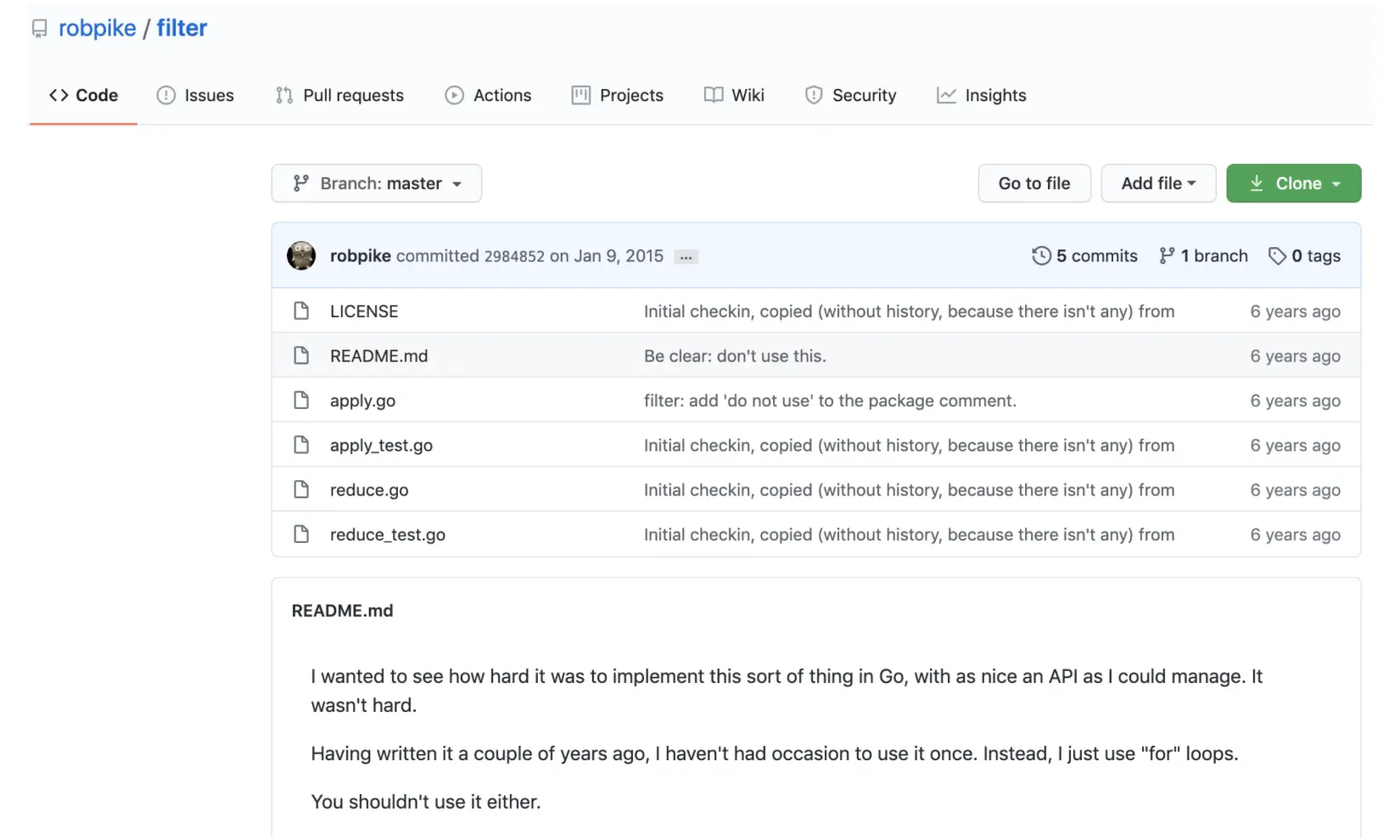Viewport: 1400px width, 840px height.
Task: Click the file icon next to apply.go
Action: click(x=301, y=400)
